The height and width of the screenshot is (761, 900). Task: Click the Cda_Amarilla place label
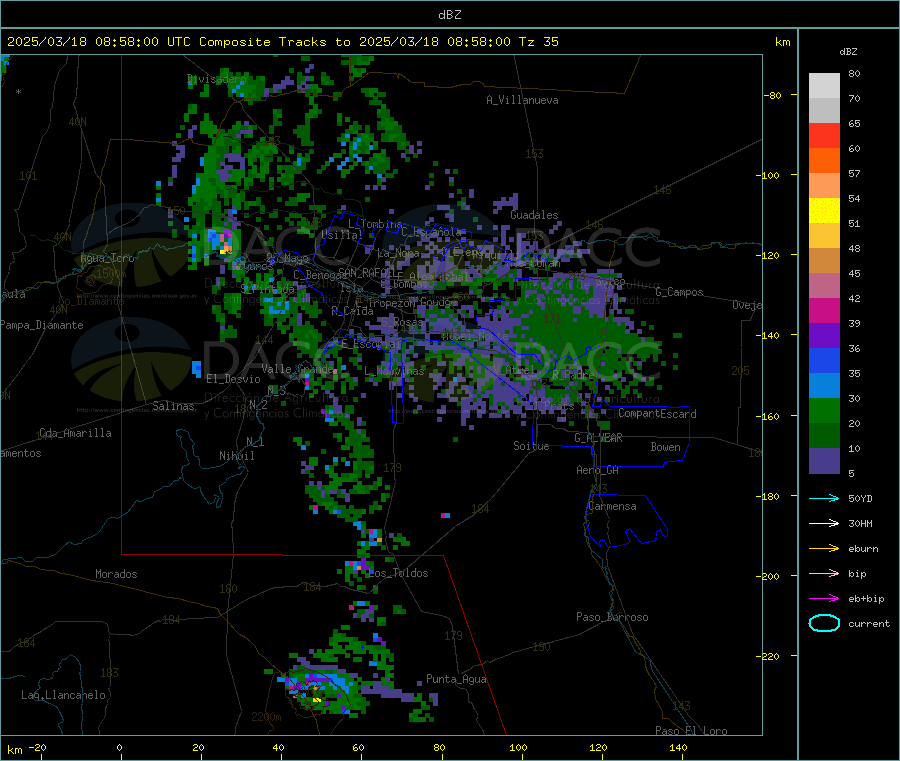75,433
